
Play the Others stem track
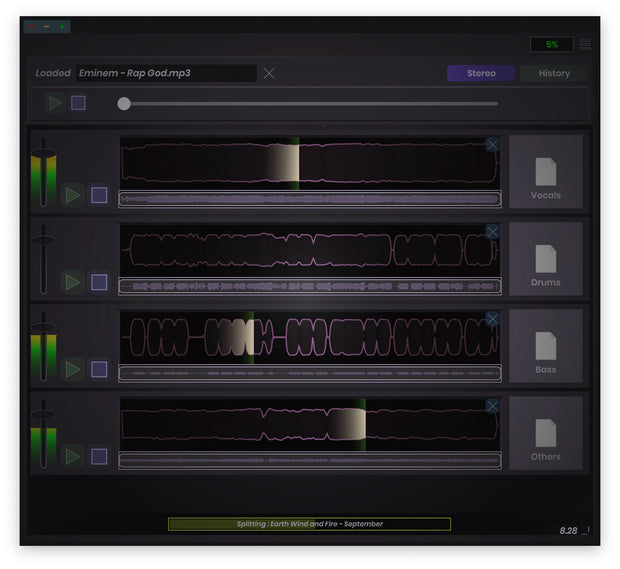[x=73, y=456]
